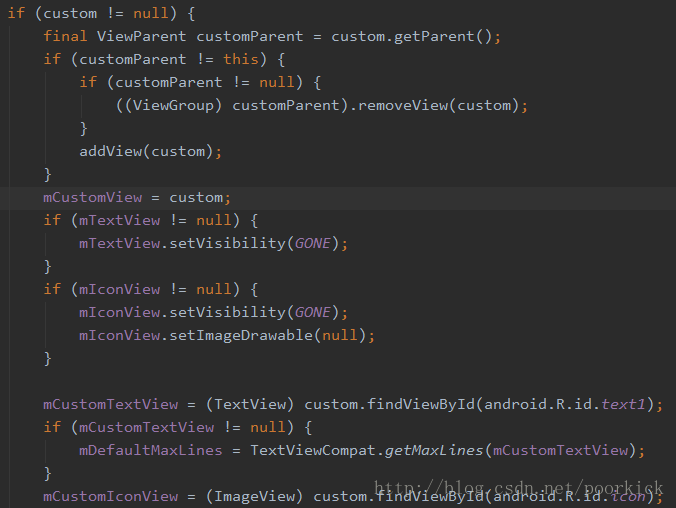Click 'customParent' in 'final ViewParent customParent' declaration
Viewport: 676px width, 508px height.
pos(250,37)
